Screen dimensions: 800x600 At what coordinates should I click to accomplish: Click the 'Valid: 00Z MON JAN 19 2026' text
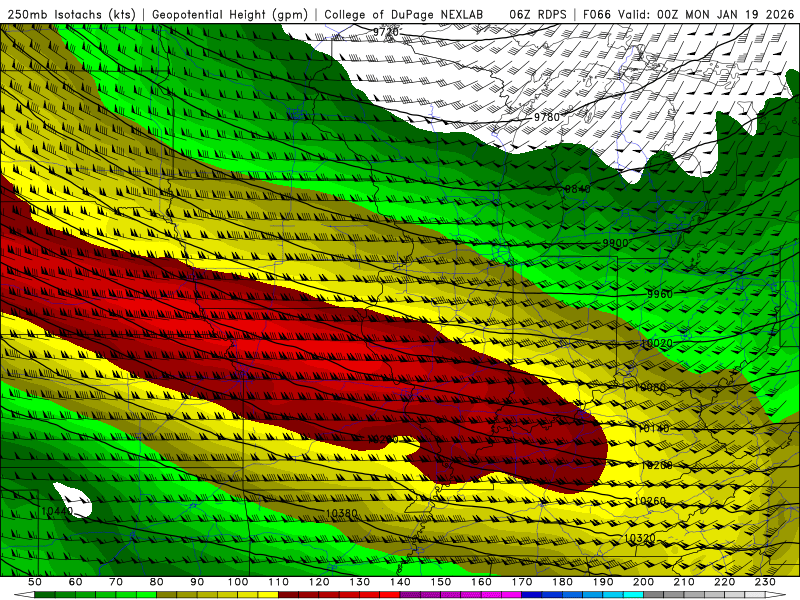coord(706,14)
